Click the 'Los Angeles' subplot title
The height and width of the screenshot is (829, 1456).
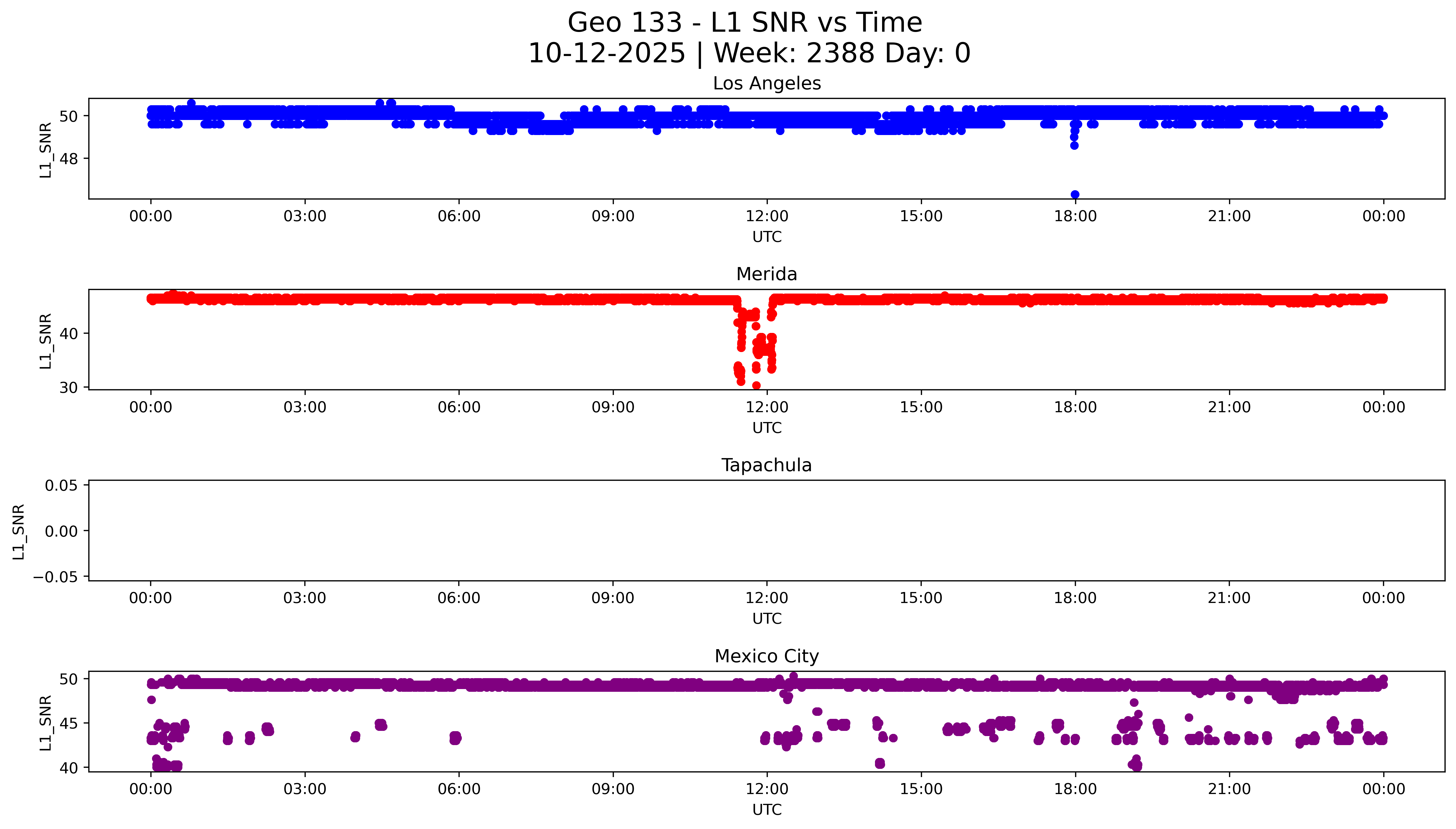tap(766, 84)
